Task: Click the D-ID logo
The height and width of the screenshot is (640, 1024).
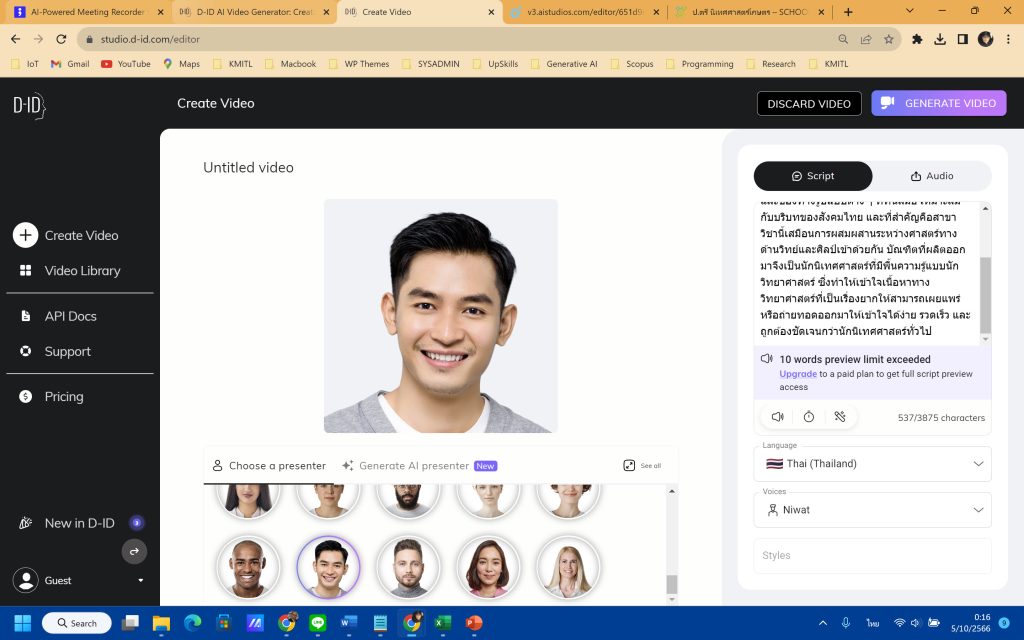Action: pos(29,106)
